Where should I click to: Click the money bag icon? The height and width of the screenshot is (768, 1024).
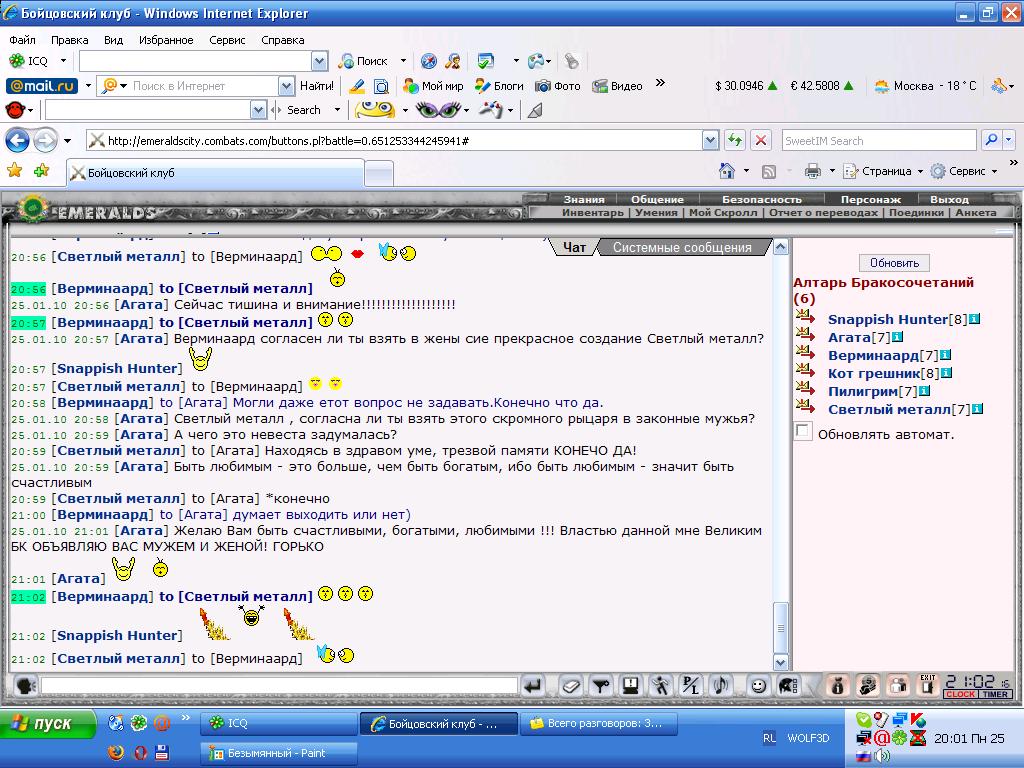838,686
